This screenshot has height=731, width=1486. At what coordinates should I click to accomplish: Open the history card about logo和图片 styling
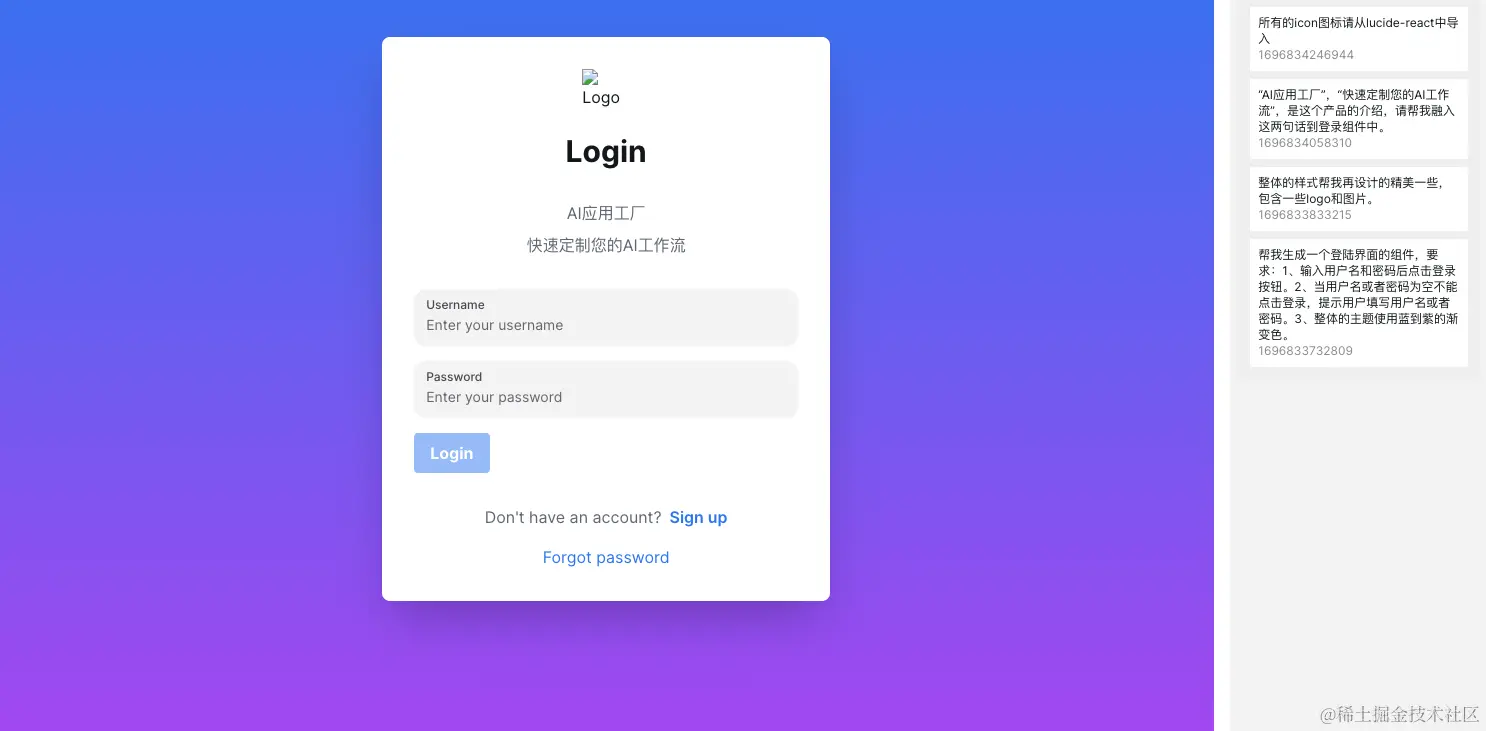1359,199
